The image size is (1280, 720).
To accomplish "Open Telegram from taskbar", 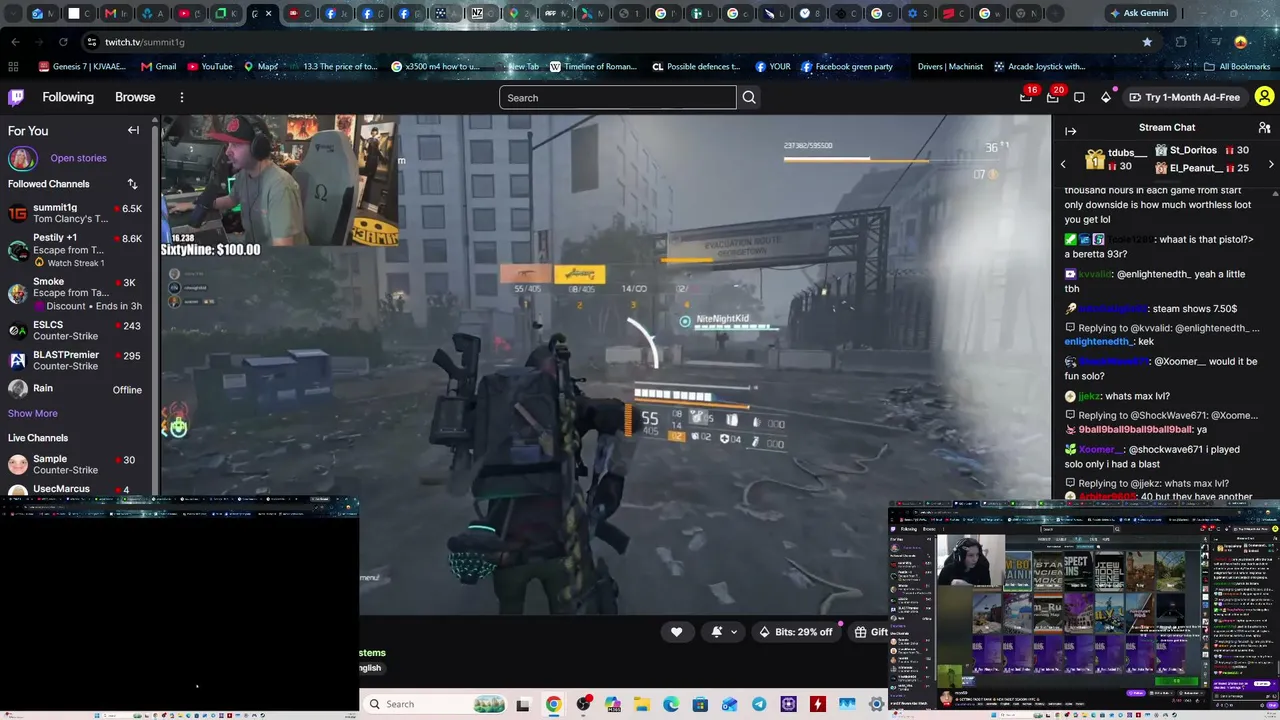I will pos(759,704).
